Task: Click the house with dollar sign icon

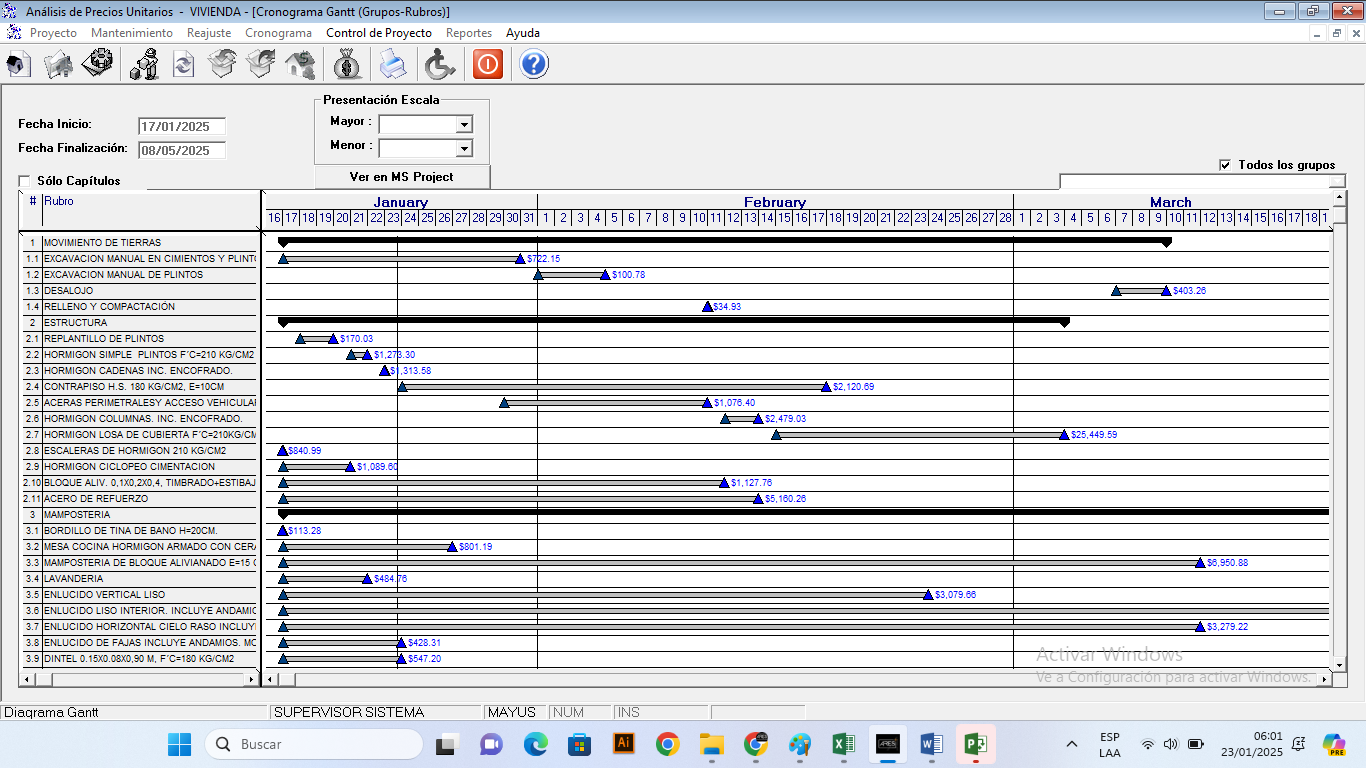Action: point(299,65)
